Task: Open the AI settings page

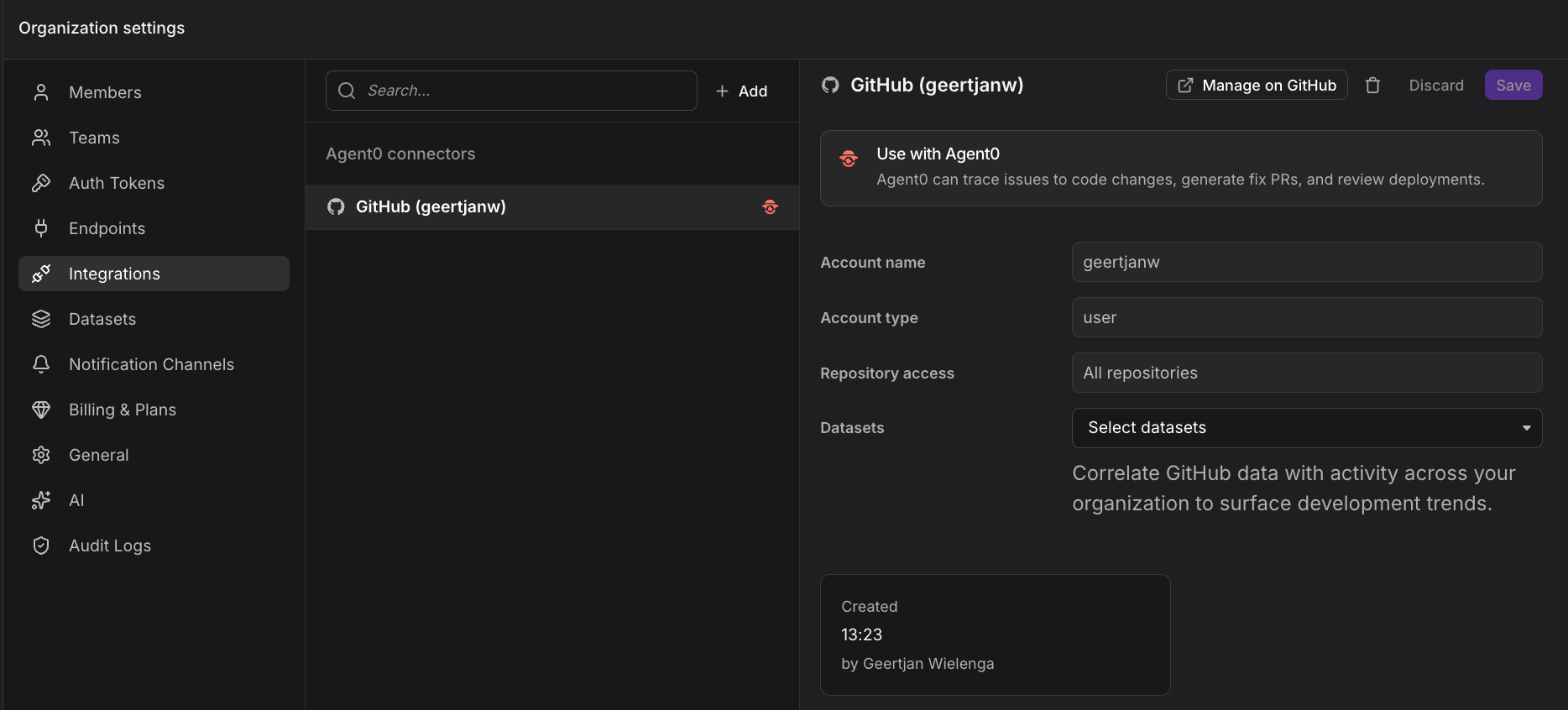Action: pyautogui.click(x=154, y=500)
